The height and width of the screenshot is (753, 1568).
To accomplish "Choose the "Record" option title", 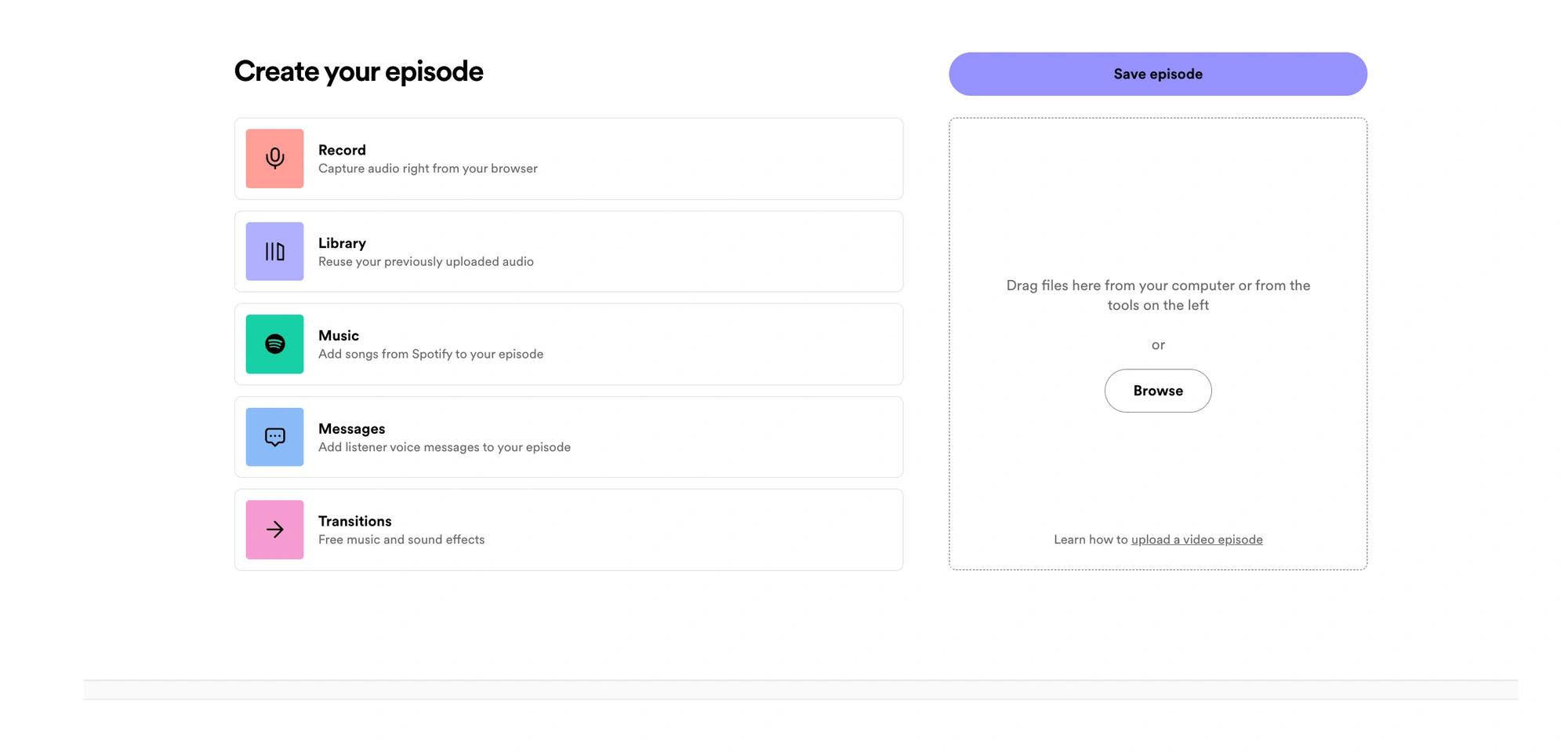I will pyautogui.click(x=342, y=150).
